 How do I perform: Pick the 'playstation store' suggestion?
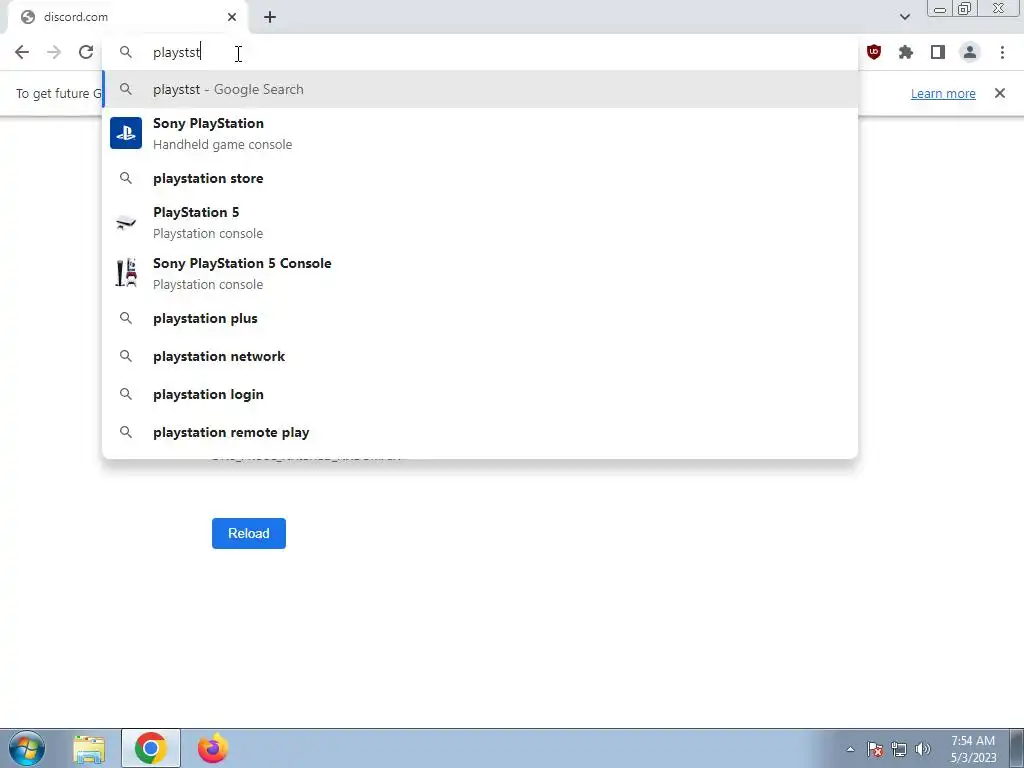tap(480, 178)
